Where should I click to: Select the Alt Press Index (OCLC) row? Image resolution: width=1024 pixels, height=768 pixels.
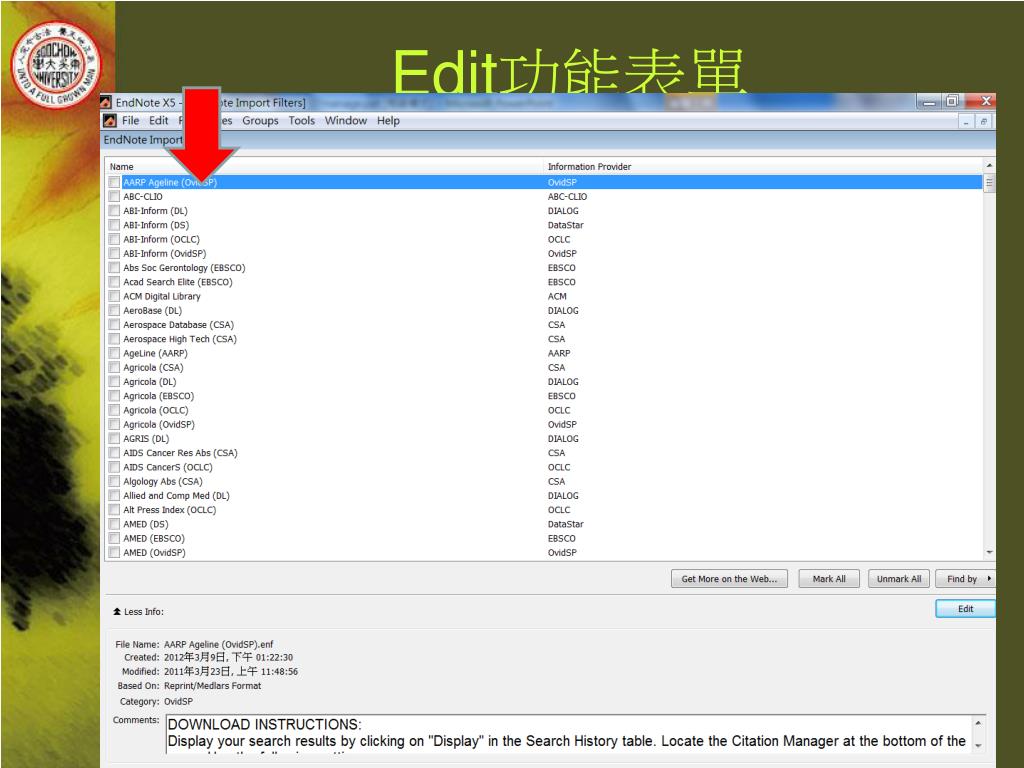pos(545,510)
